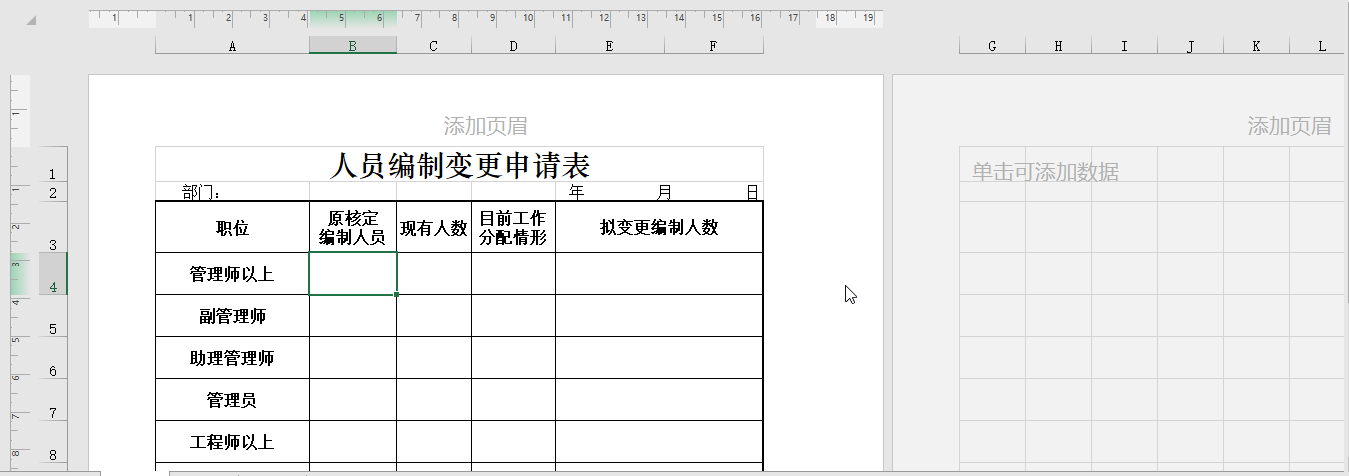Click the 工程师以上 cell

(x=232, y=442)
